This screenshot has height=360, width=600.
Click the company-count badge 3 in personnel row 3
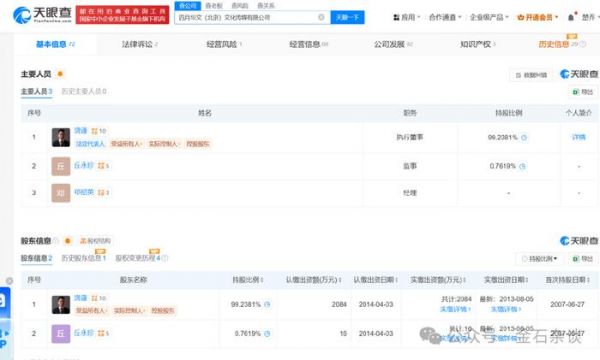[x=104, y=192]
